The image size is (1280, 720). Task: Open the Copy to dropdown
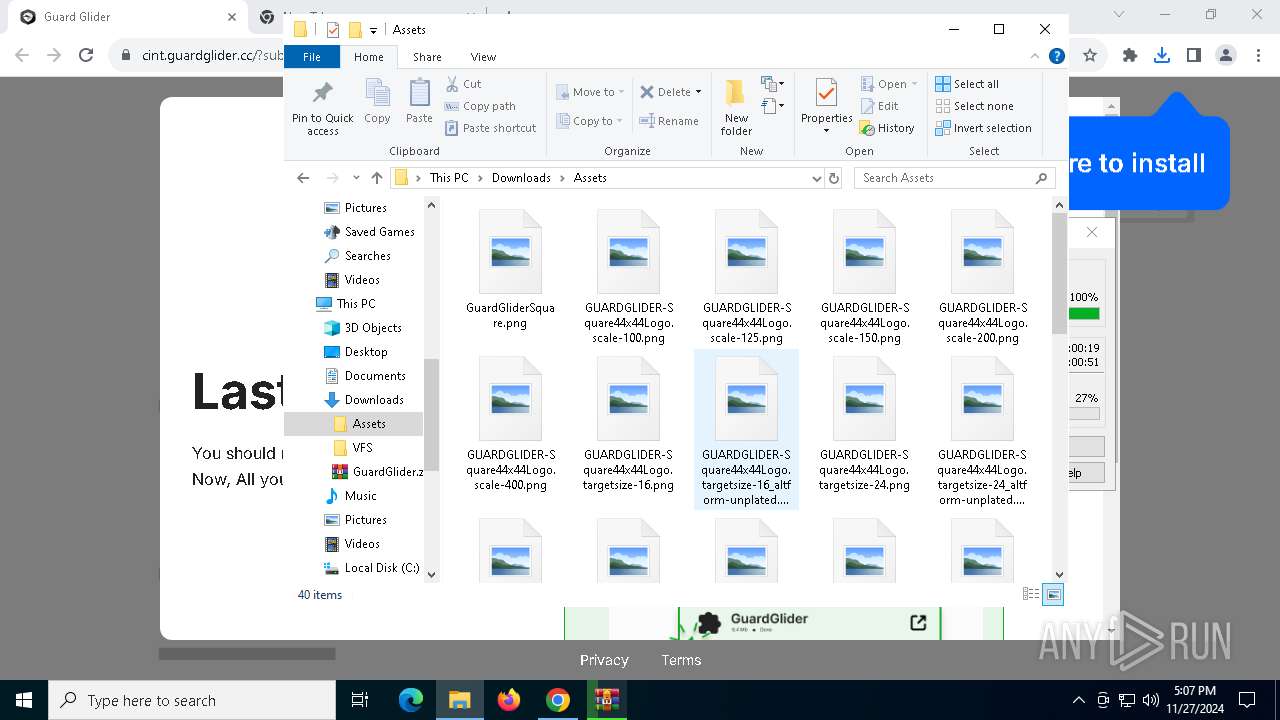click(590, 121)
